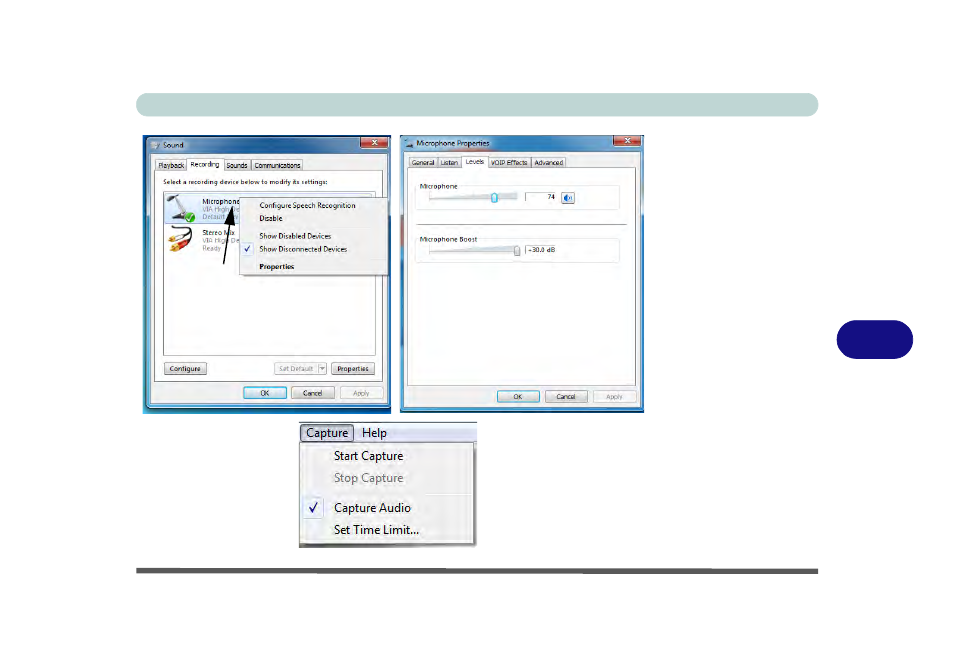Viewport: 954px width, 672px height.
Task: Click Apply in the Sound dialog
Action: tap(361, 393)
